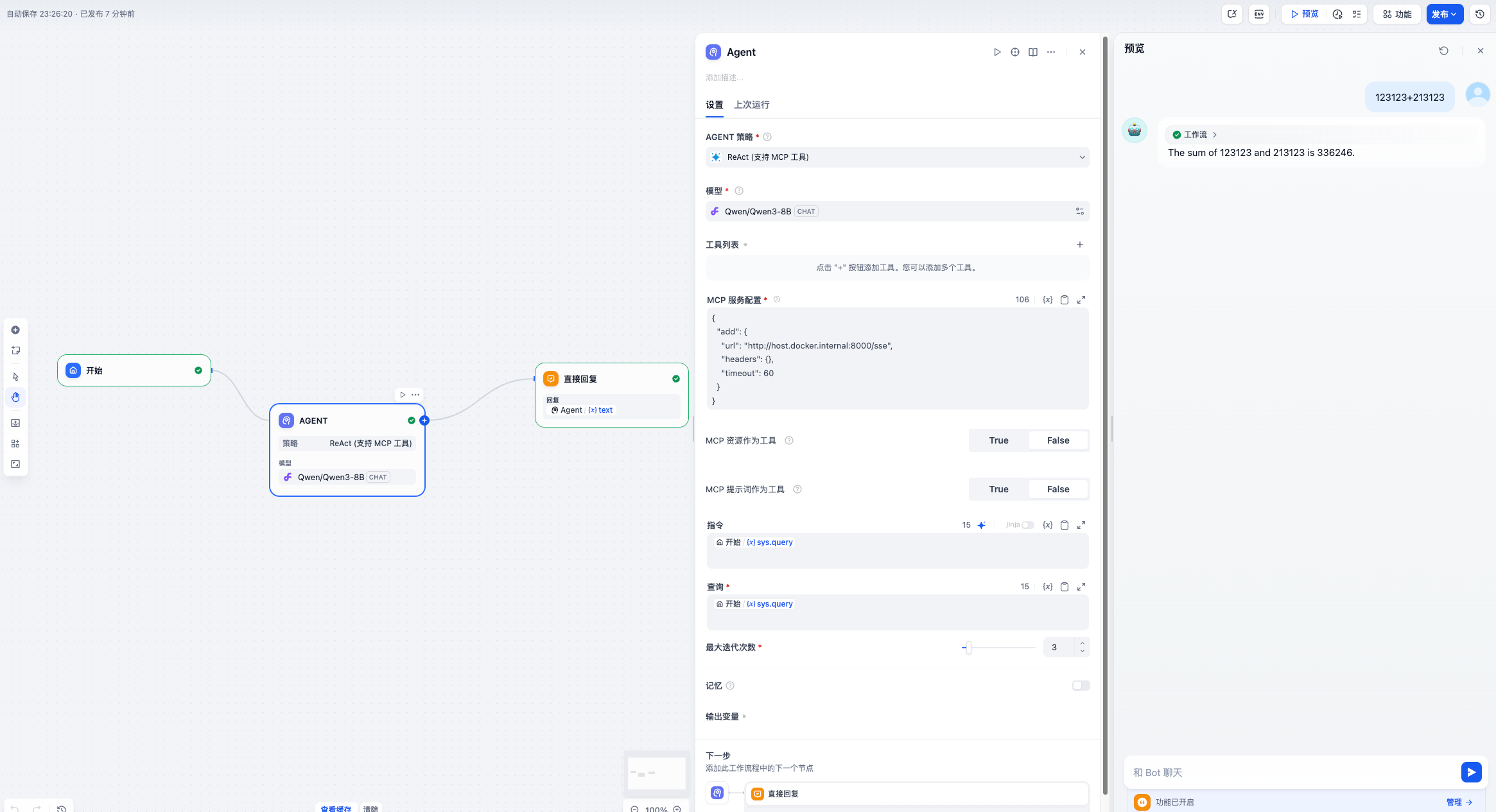The height and width of the screenshot is (812, 1496).
Task: Toggle the 记忆 memory switch
Action: point(1081,686)
